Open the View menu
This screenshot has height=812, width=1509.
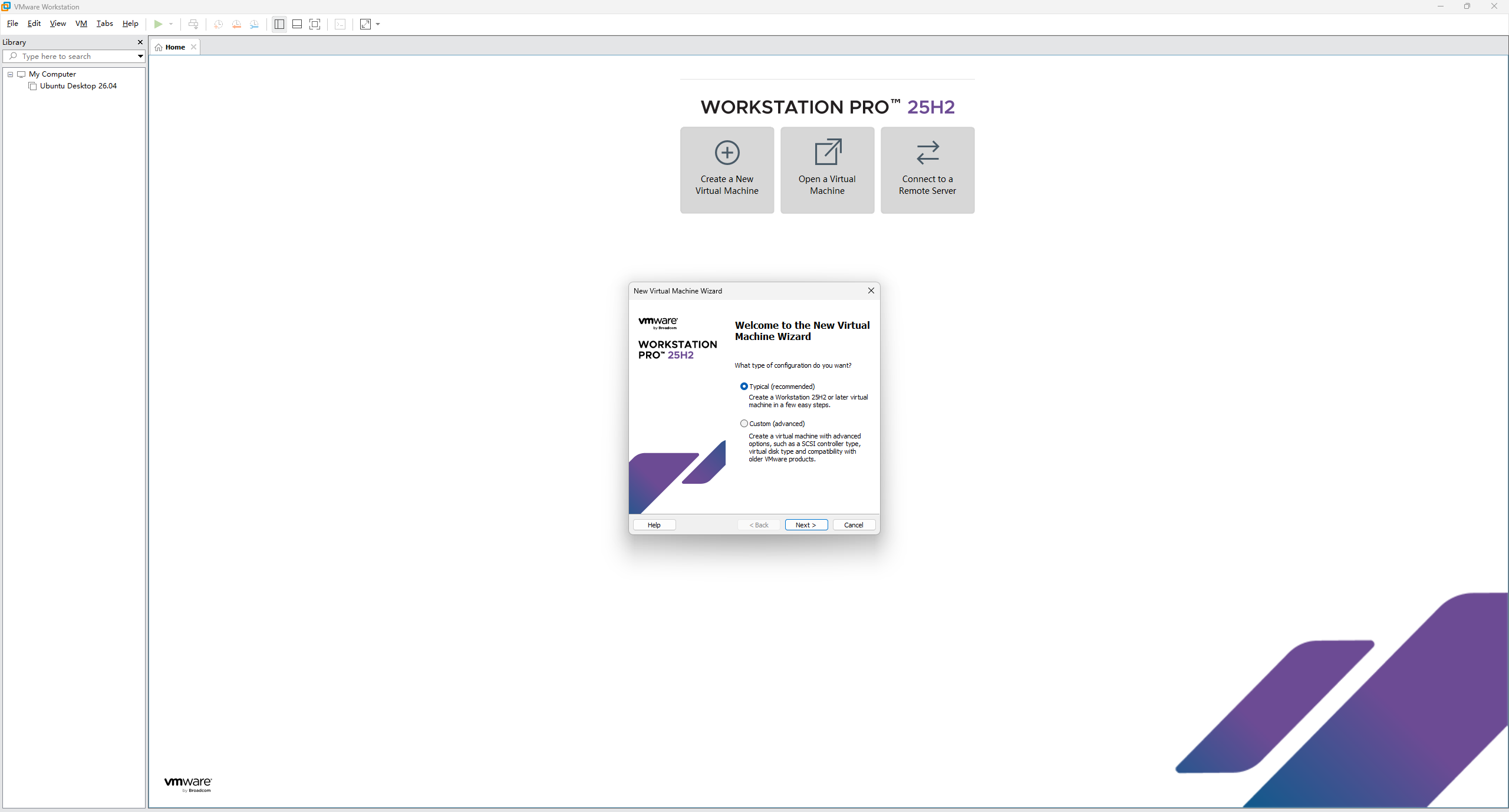point(58,24)
